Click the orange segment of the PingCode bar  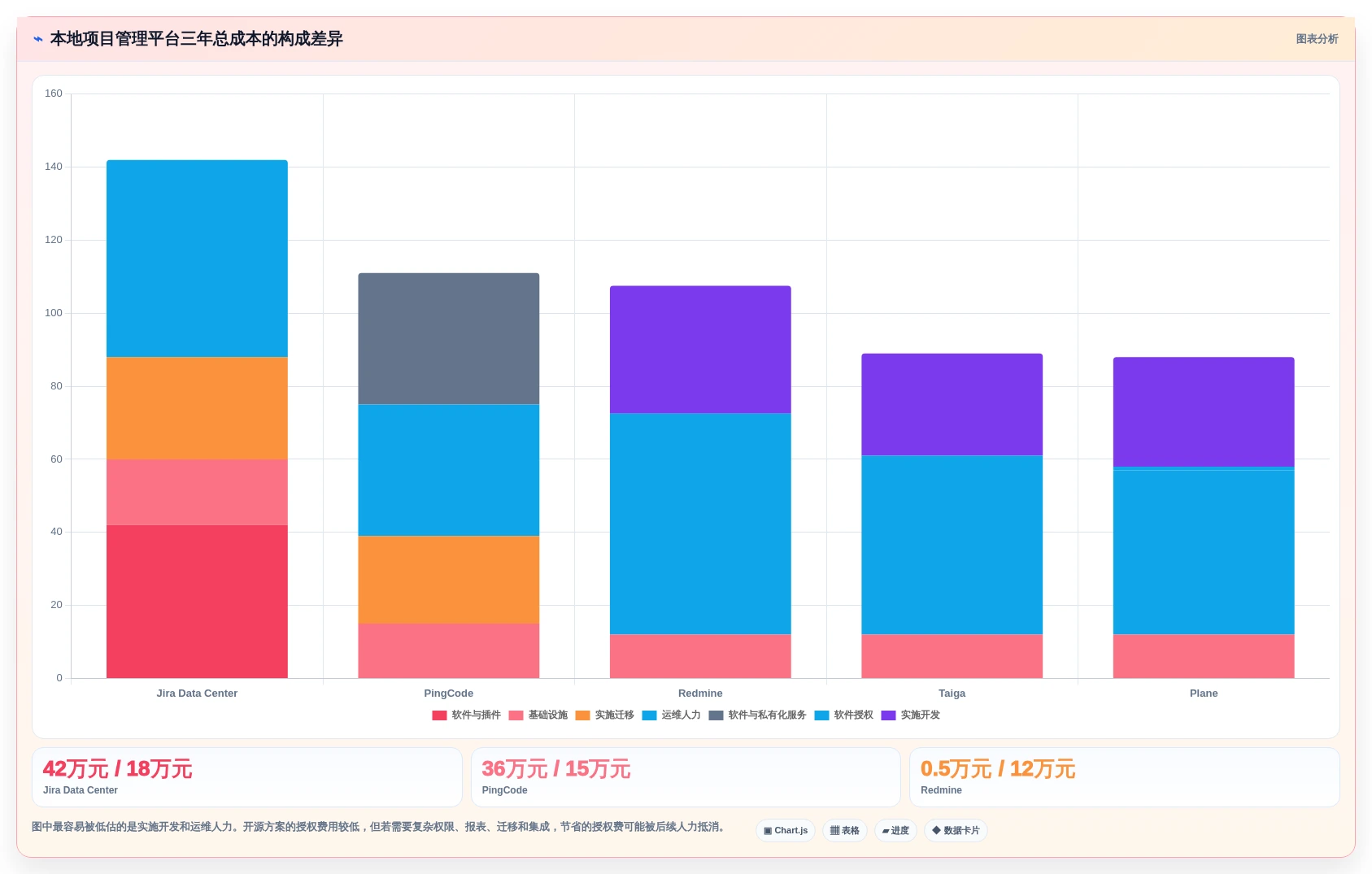click(x=449, y=580)
